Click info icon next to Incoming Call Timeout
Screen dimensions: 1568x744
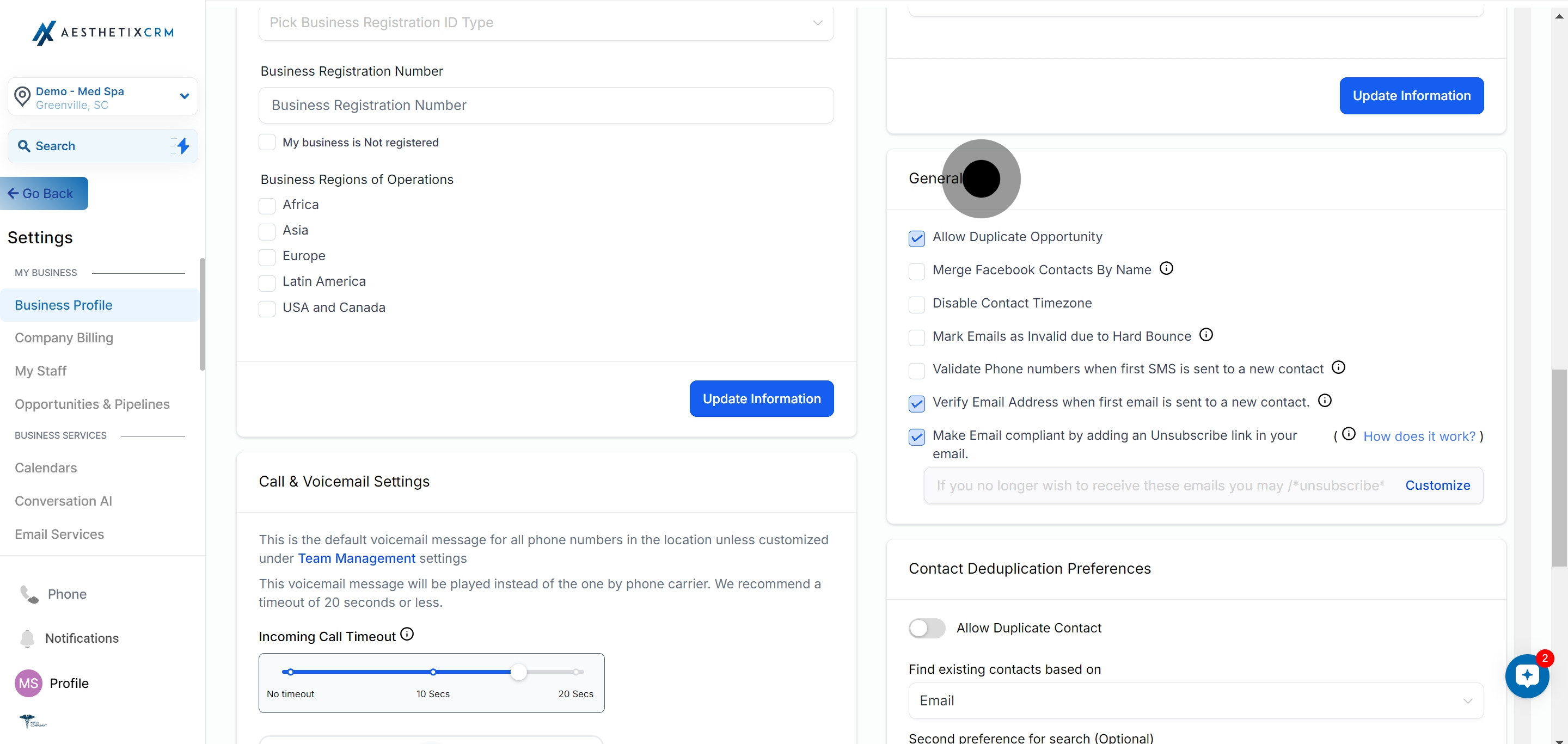[407, 635]
